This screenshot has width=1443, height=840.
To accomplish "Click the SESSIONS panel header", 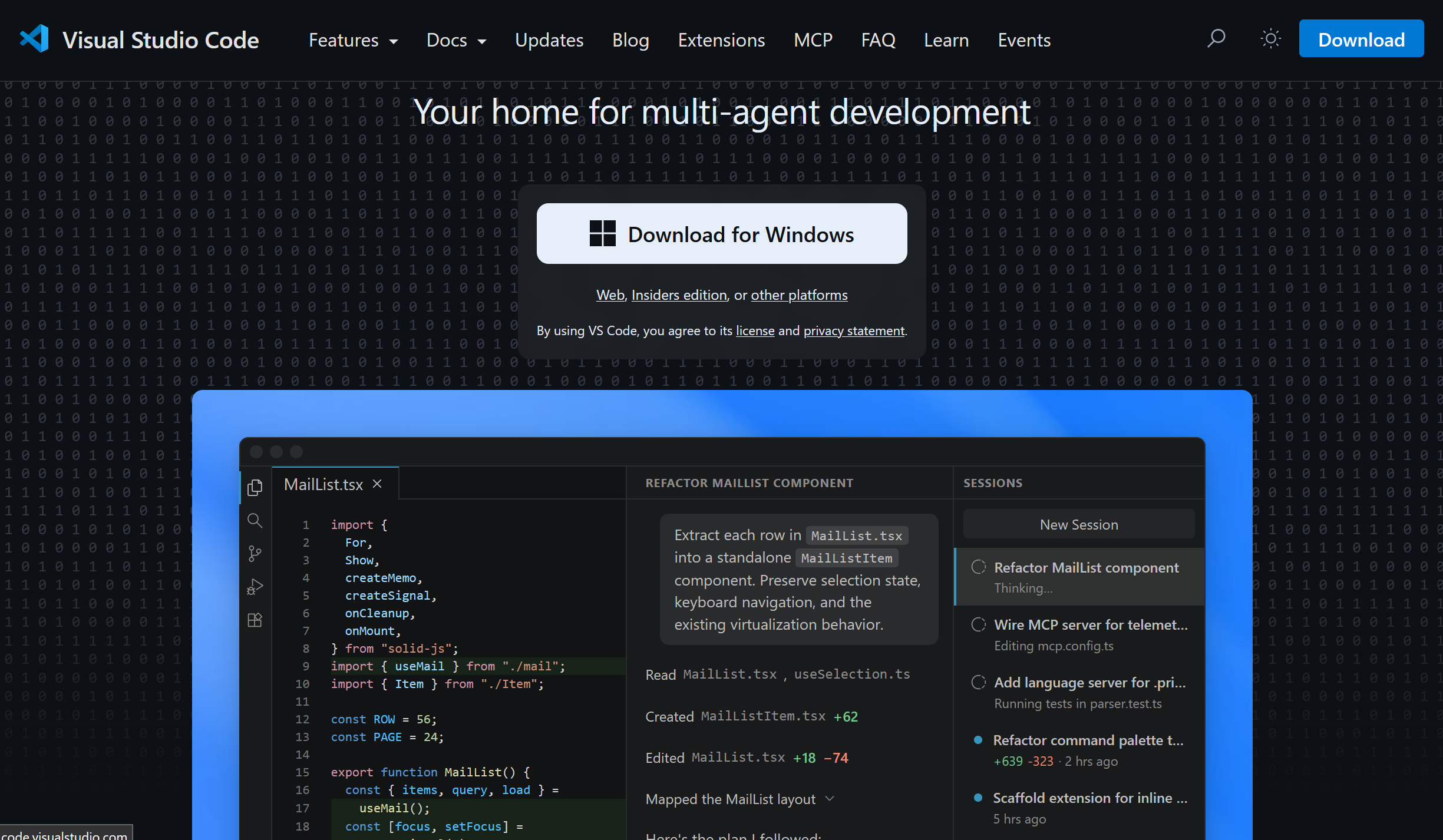I will pyautogui.click(x=993, y=483).
